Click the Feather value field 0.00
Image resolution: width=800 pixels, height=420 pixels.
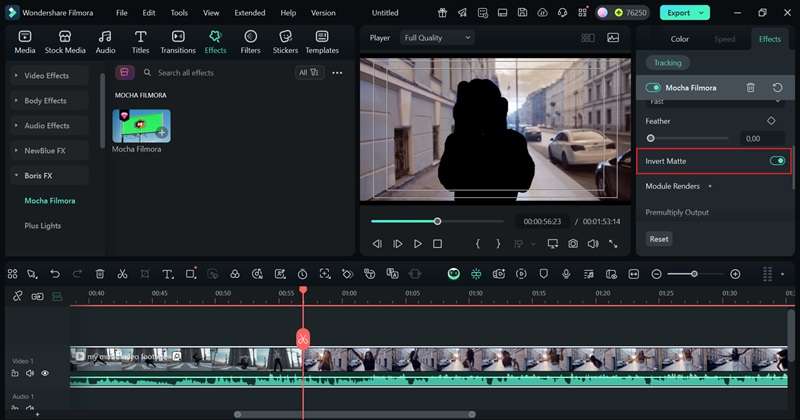[762, 138]
